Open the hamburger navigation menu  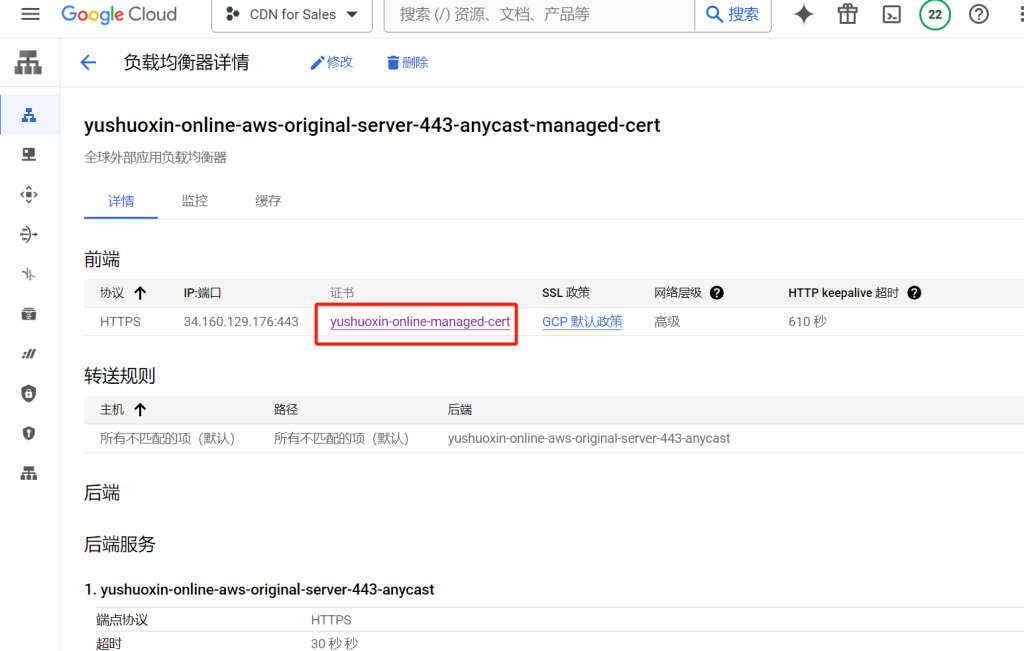coord(30,14)
